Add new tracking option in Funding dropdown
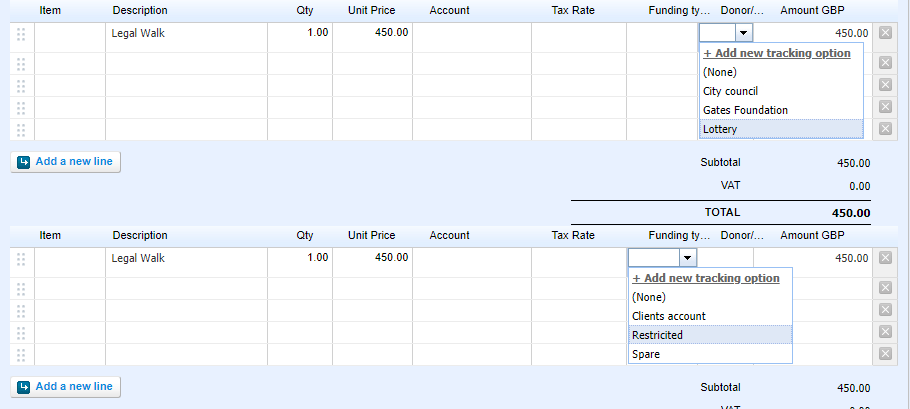 [706, 278]
